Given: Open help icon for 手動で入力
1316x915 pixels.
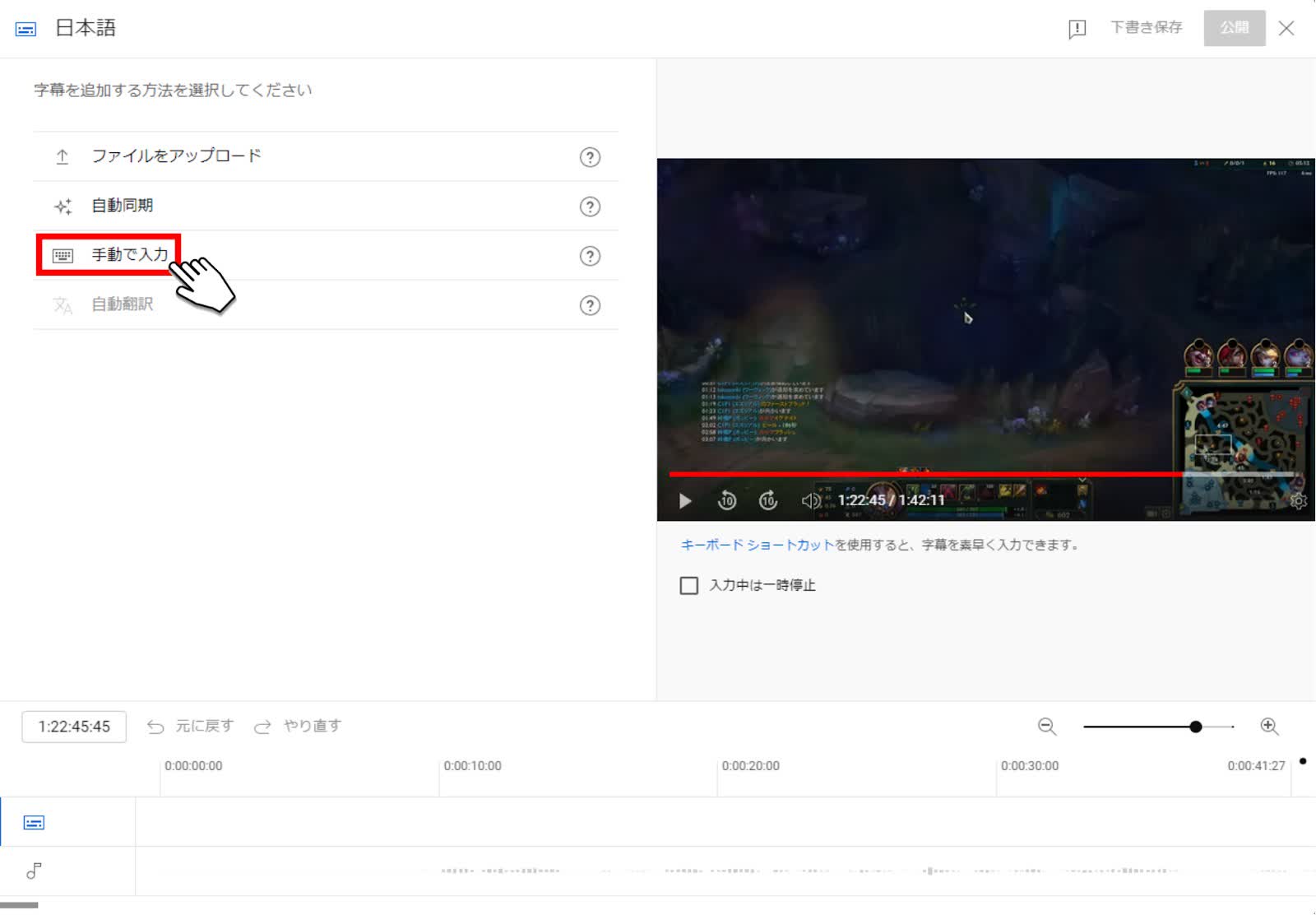Looking at the screenshot, I should tap(590, 256).
